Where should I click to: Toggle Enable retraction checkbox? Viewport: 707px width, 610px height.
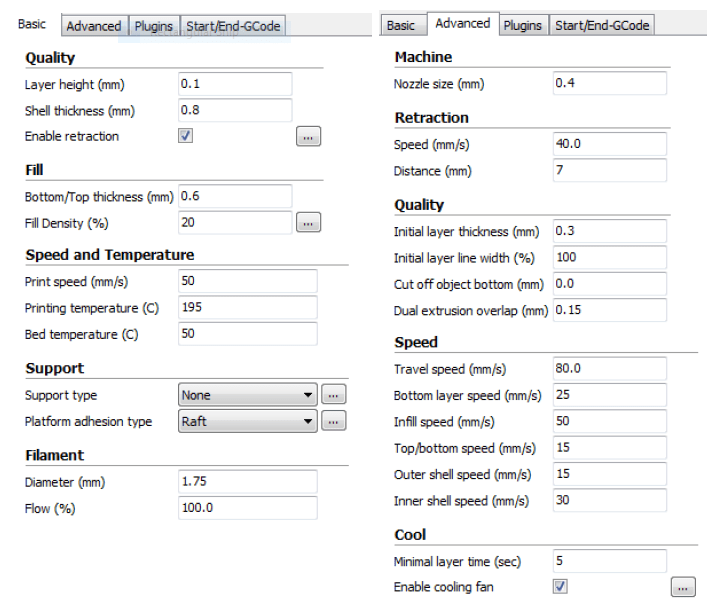(185, 136)
